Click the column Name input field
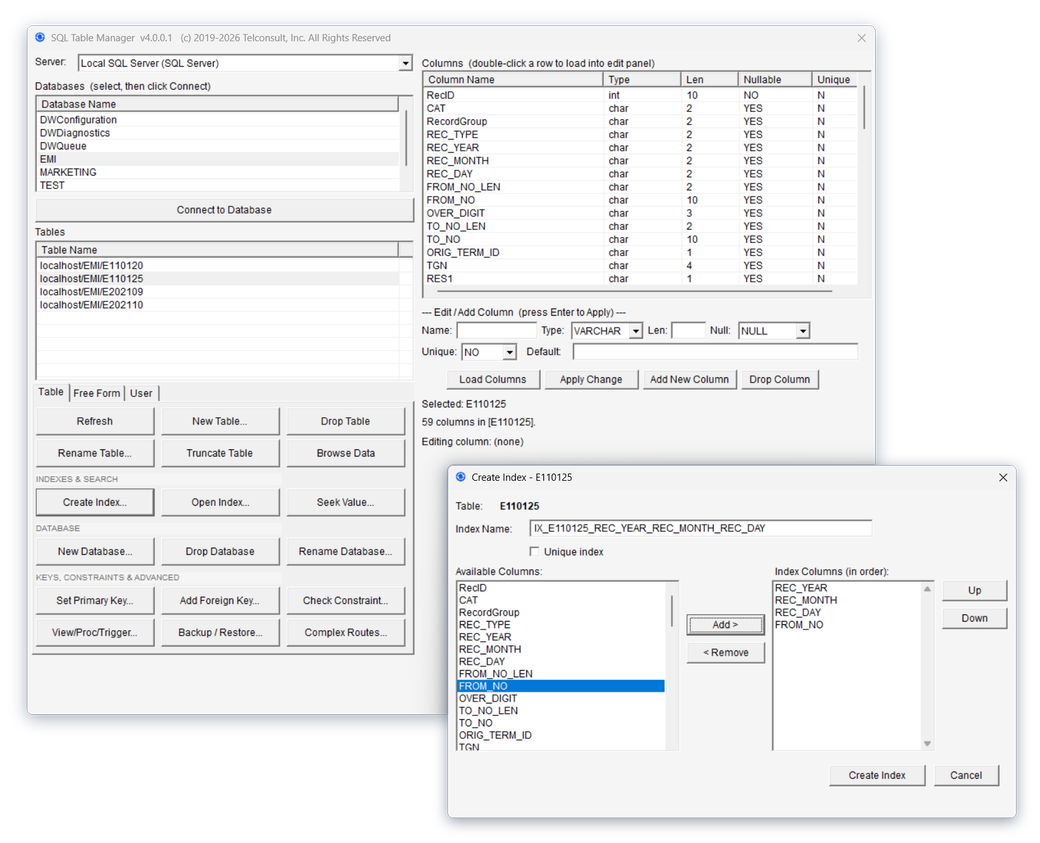Screen dimensions: 1040x843 coord(496,330)
